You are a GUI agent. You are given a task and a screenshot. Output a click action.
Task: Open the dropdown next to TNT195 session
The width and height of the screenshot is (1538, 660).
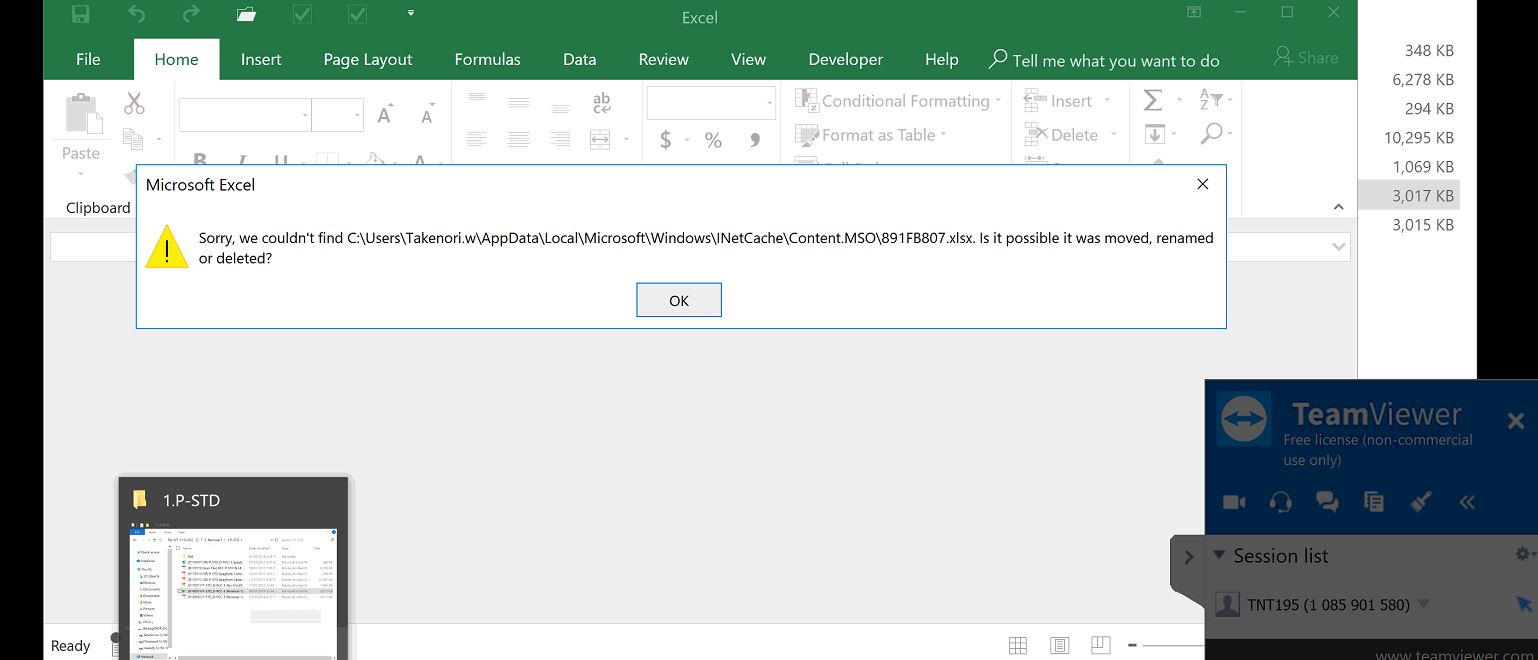[x=1423, y=604]
